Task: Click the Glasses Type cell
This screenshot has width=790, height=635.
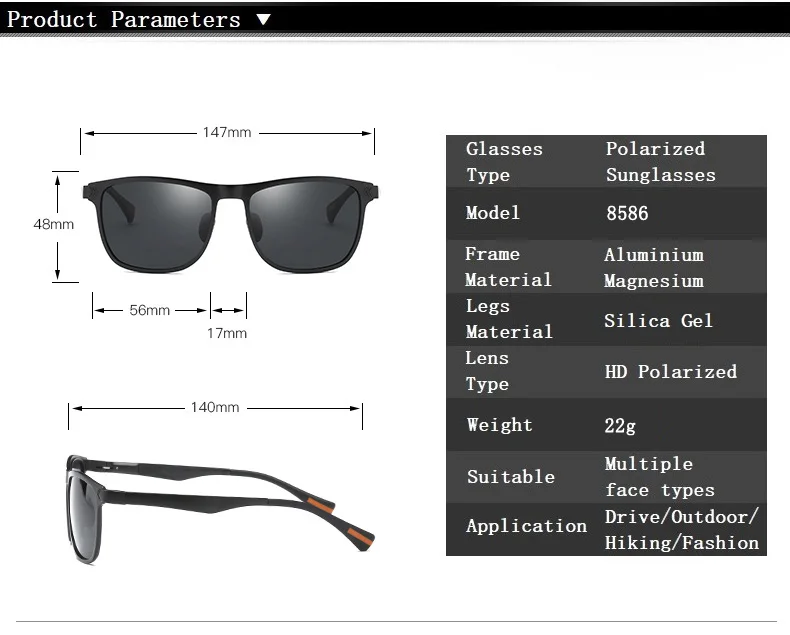Action: pos(504,162)
